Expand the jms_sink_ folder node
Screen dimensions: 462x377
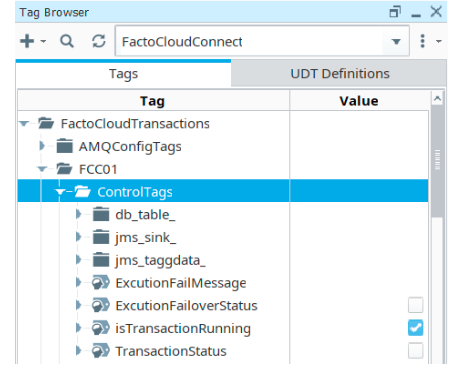tap(78, 237)
